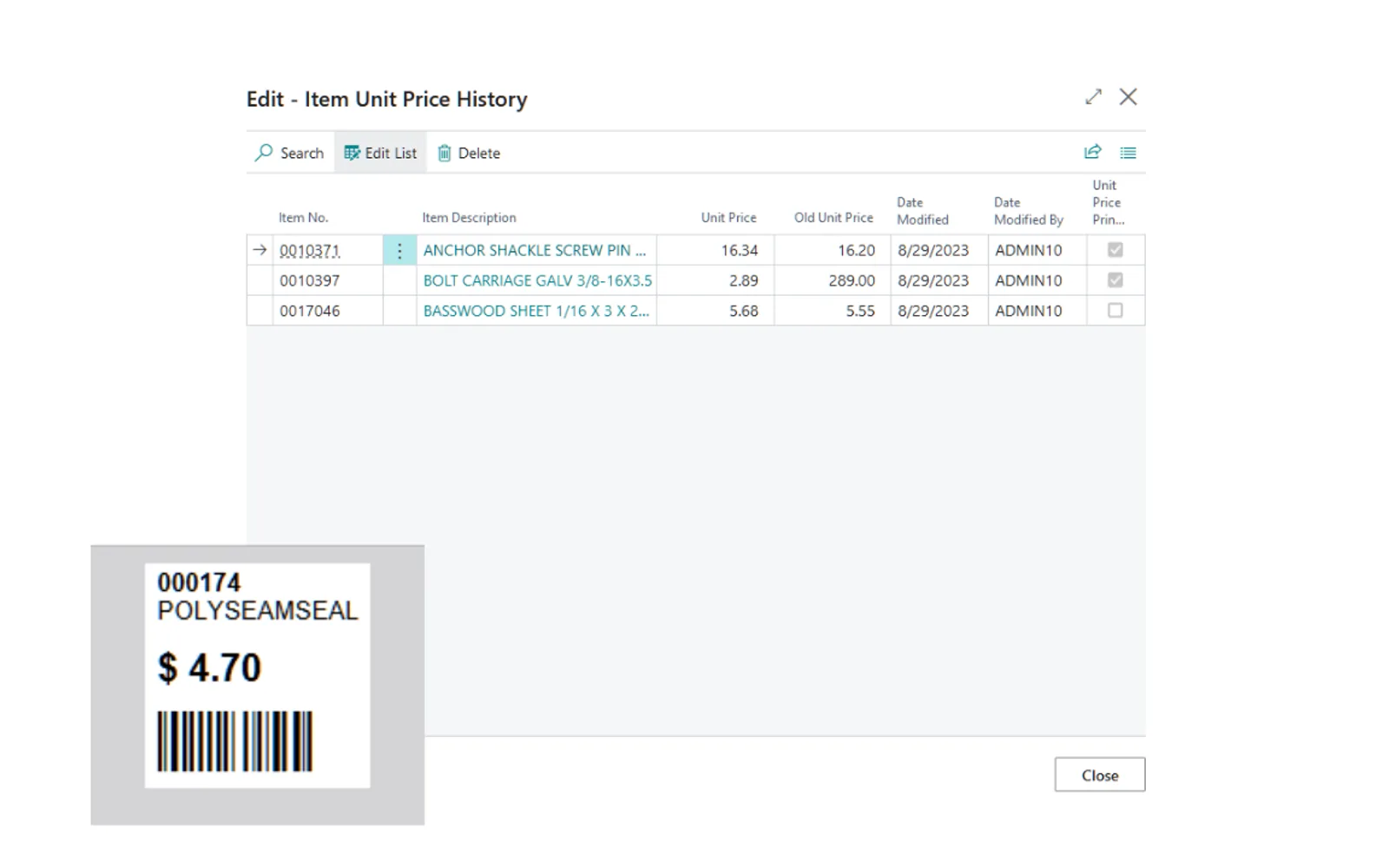Screen dimensions: 1389x868
Task: Expand the dialog with the arrows icon
Action: click(x=1093, y=97)
